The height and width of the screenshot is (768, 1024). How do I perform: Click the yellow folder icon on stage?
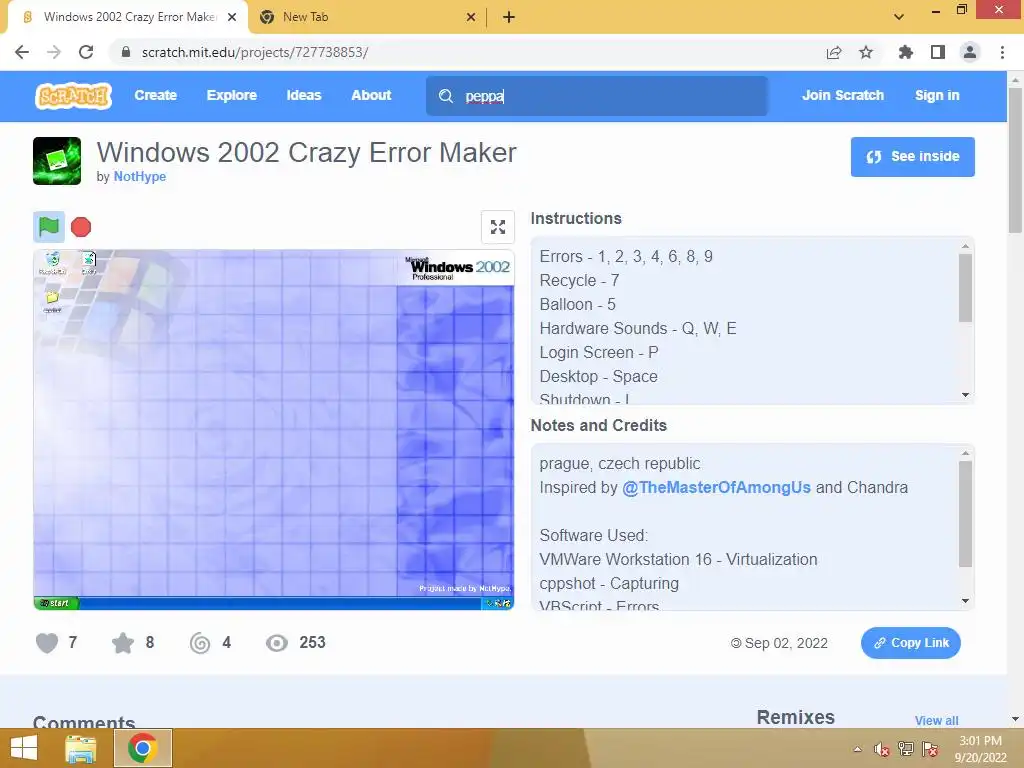coord(52,301)
